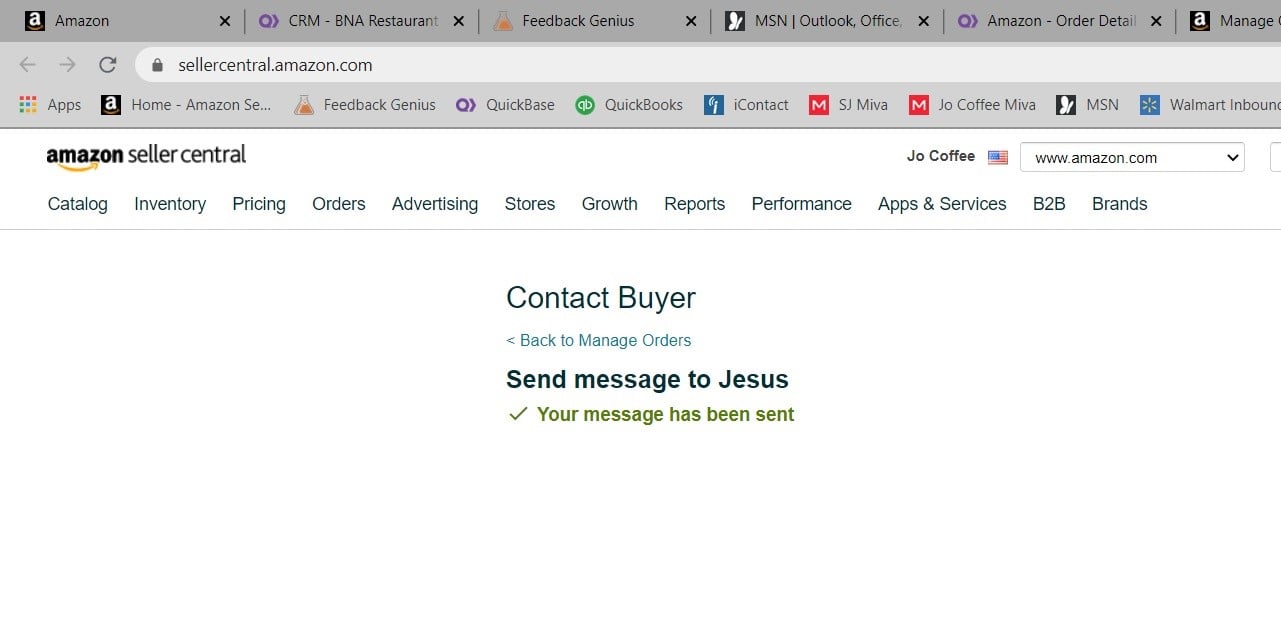
Task: Click the Back to Manage Orders link
Action: pyautogui.click(x=599, y=341)
